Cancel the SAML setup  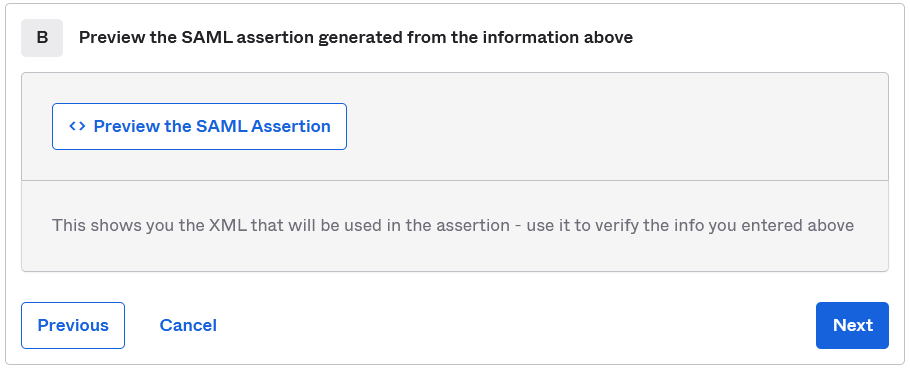tap(188, 325)
